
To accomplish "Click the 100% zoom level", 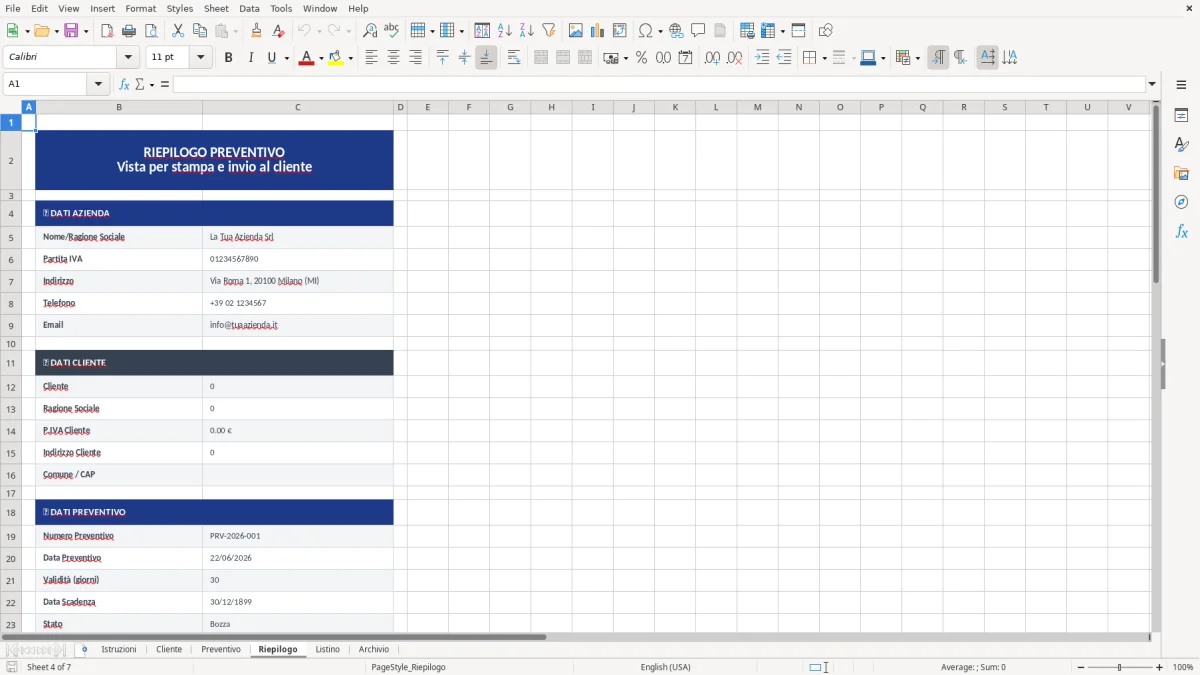I will tap(1183, 667).
